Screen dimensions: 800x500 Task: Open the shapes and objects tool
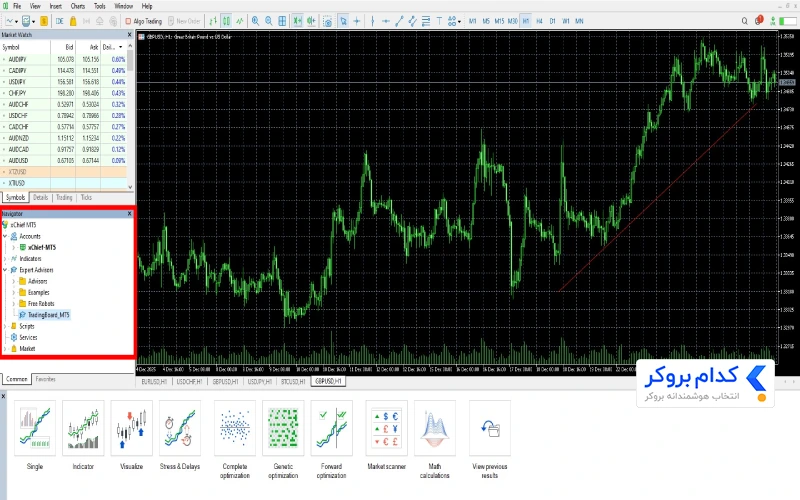pyautogui.click(x=452, y=21)
